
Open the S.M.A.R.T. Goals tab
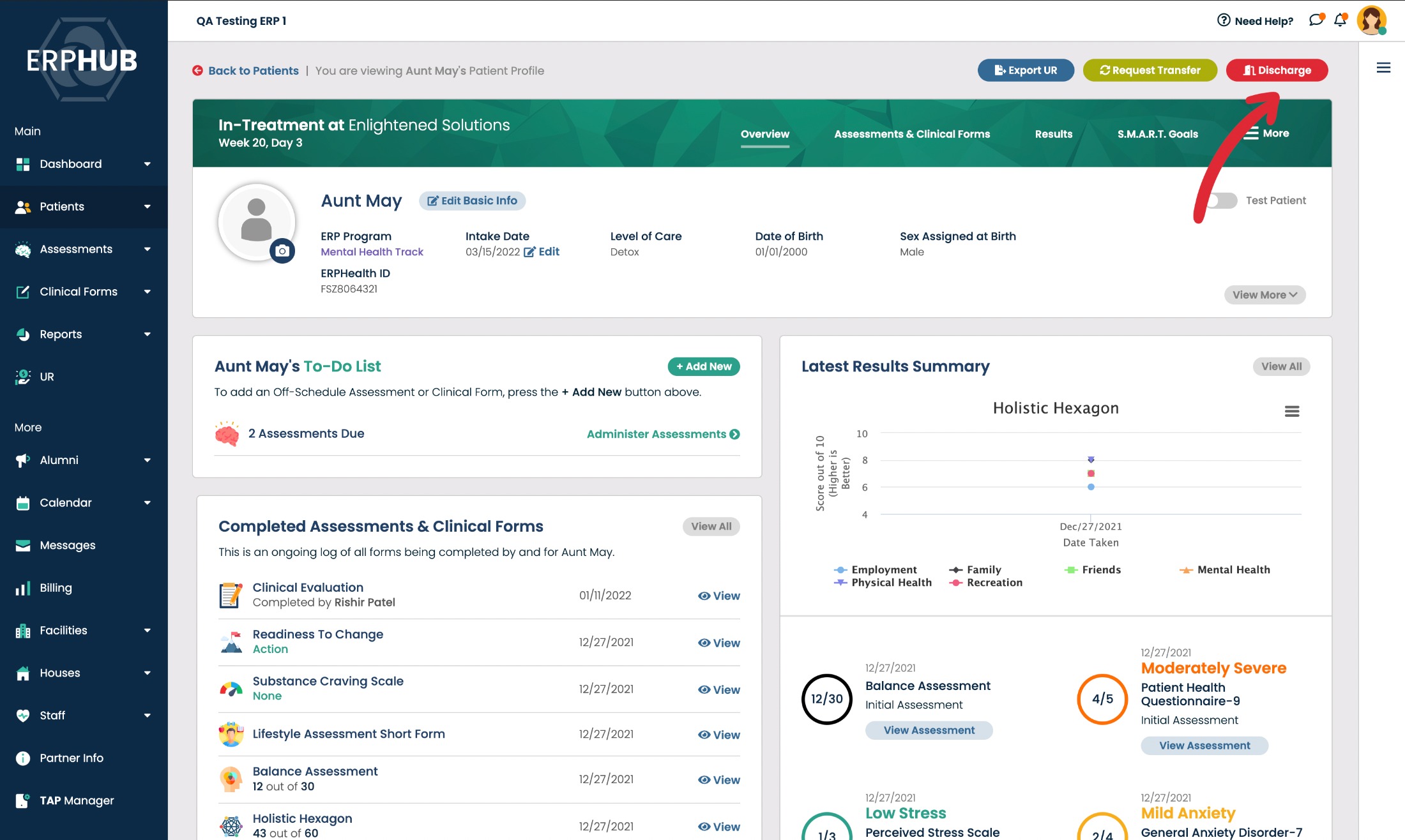click(1157, 134)
